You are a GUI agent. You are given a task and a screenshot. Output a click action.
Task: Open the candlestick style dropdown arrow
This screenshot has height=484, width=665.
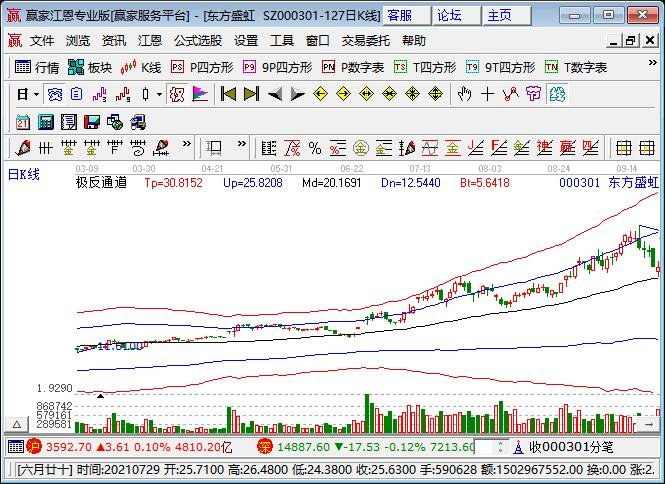159,94
